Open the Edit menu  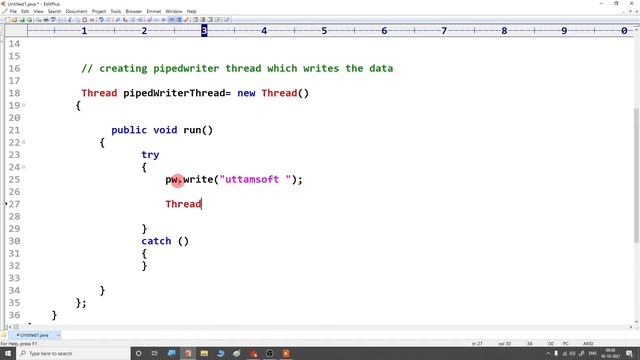coord(25,11)
